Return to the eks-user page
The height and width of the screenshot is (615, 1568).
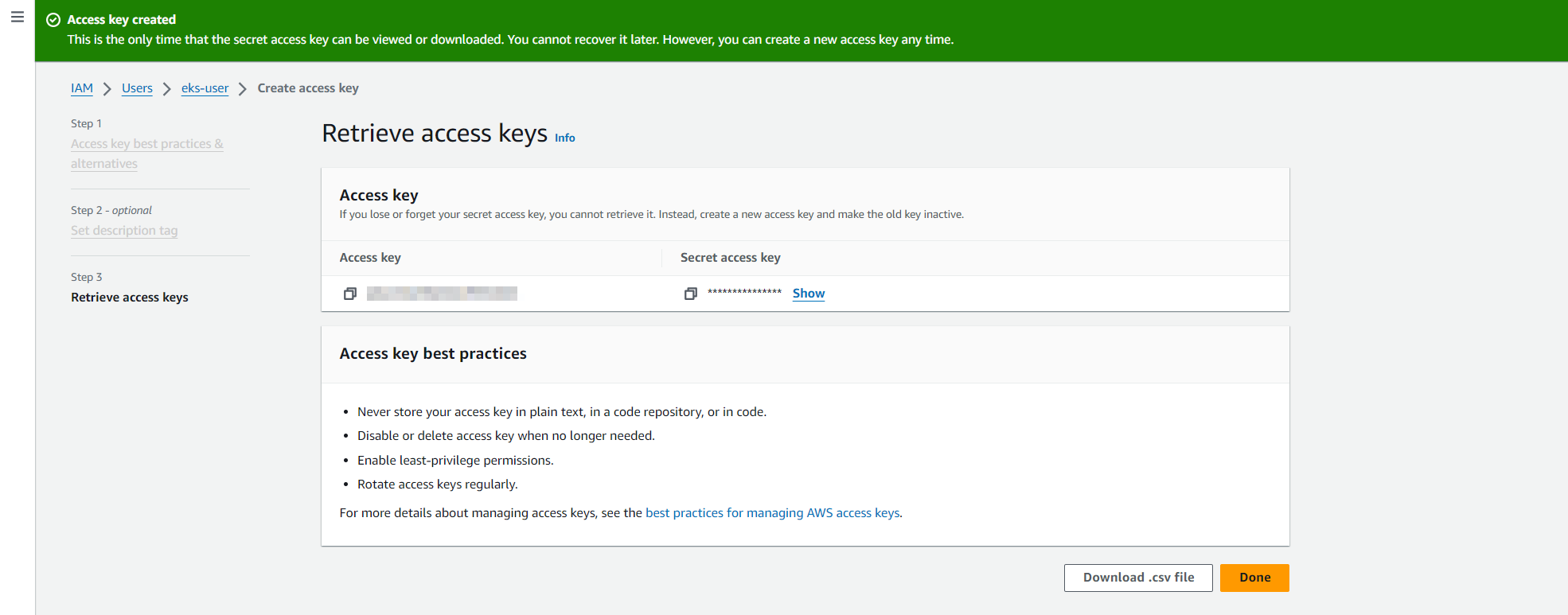[205, 88]
